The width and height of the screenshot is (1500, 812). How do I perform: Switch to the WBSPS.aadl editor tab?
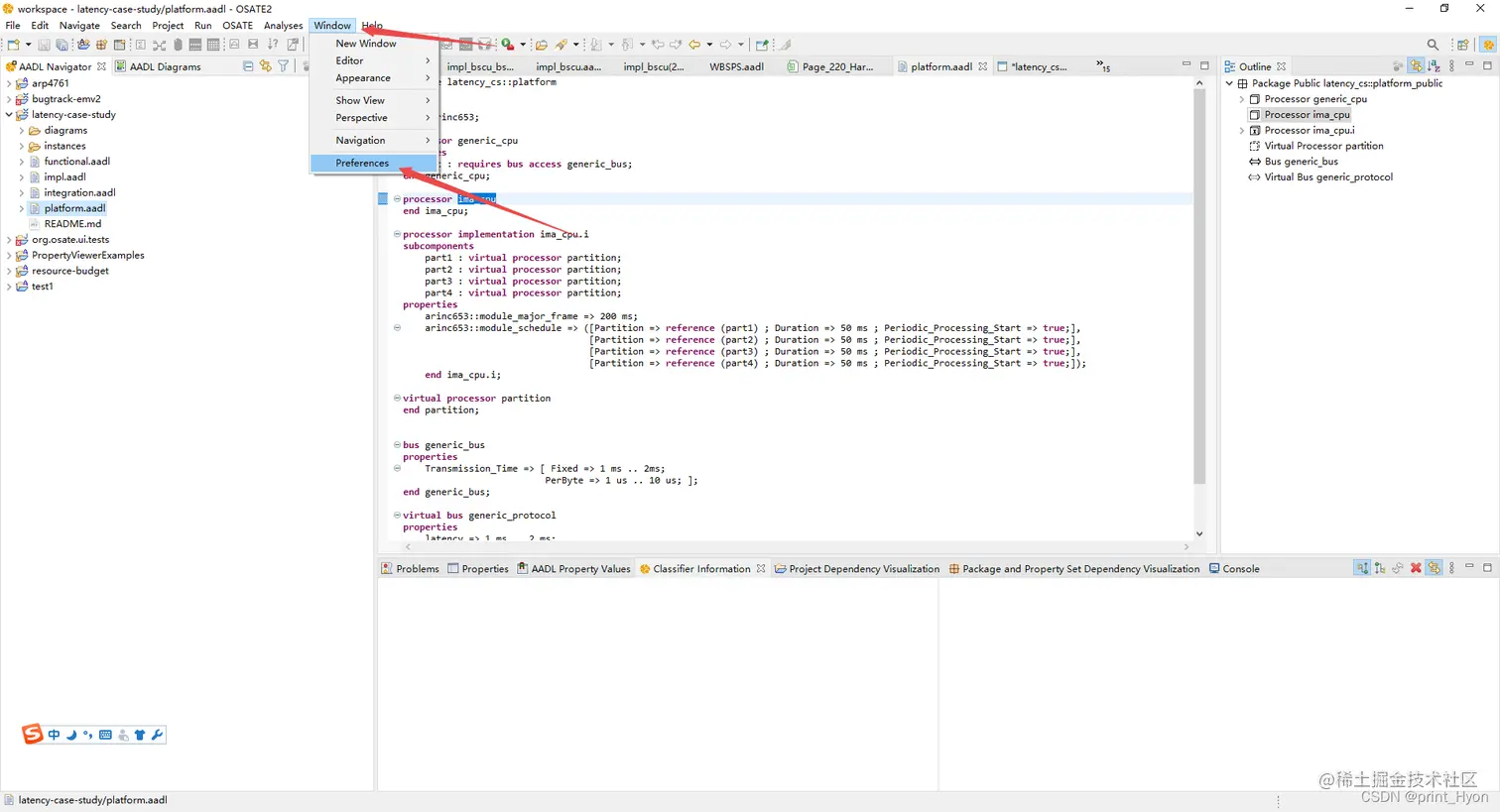736,66
